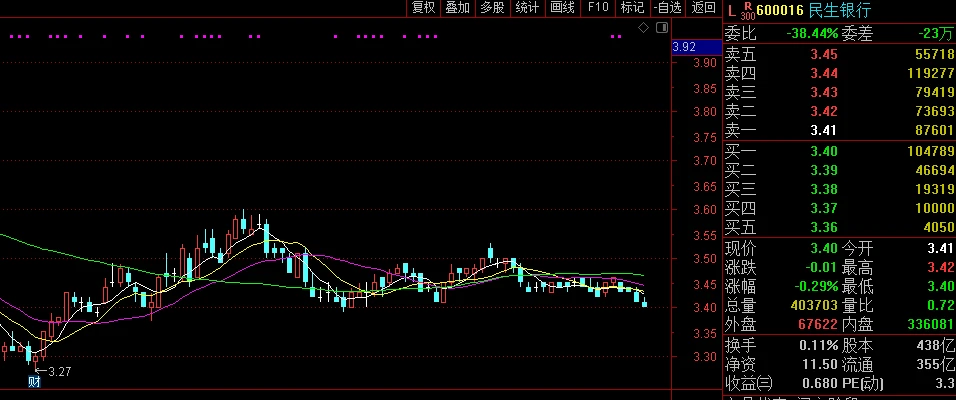This screenshot has width=956, height=400.
Task: Click the 3.27 low price annotation
Action: point(59,371)
